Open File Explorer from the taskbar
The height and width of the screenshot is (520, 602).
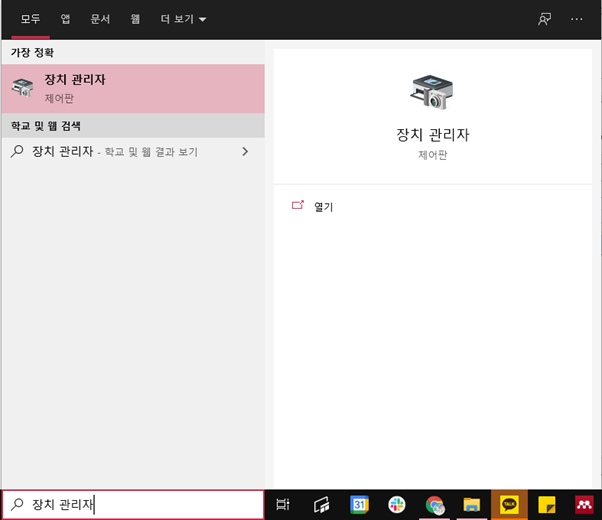tap(472, 505)
